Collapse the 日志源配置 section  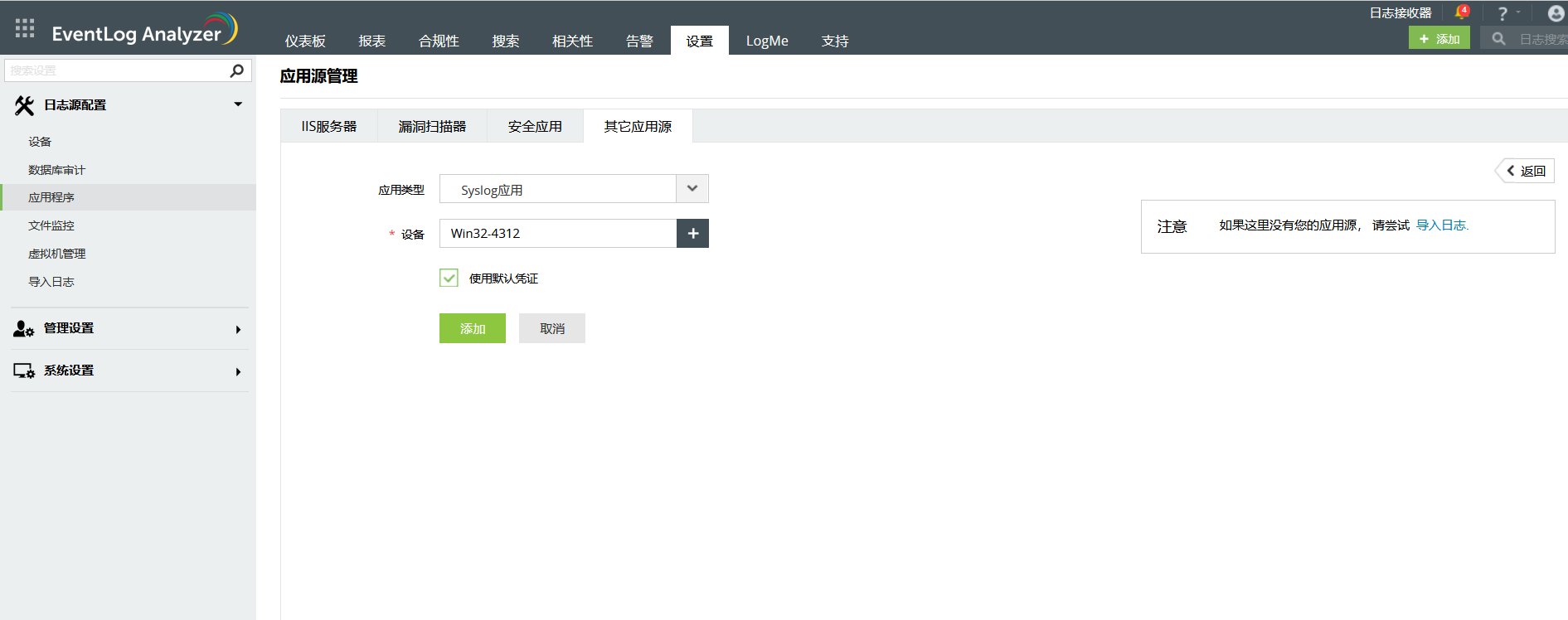coord(238,104)
